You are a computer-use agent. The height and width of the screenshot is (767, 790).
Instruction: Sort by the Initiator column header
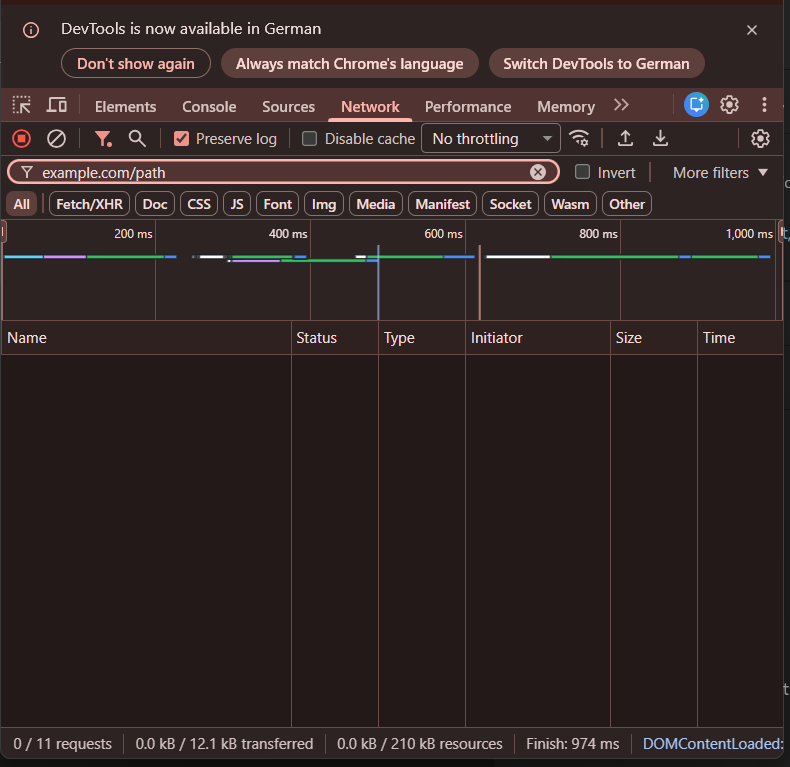coord(538,338)
